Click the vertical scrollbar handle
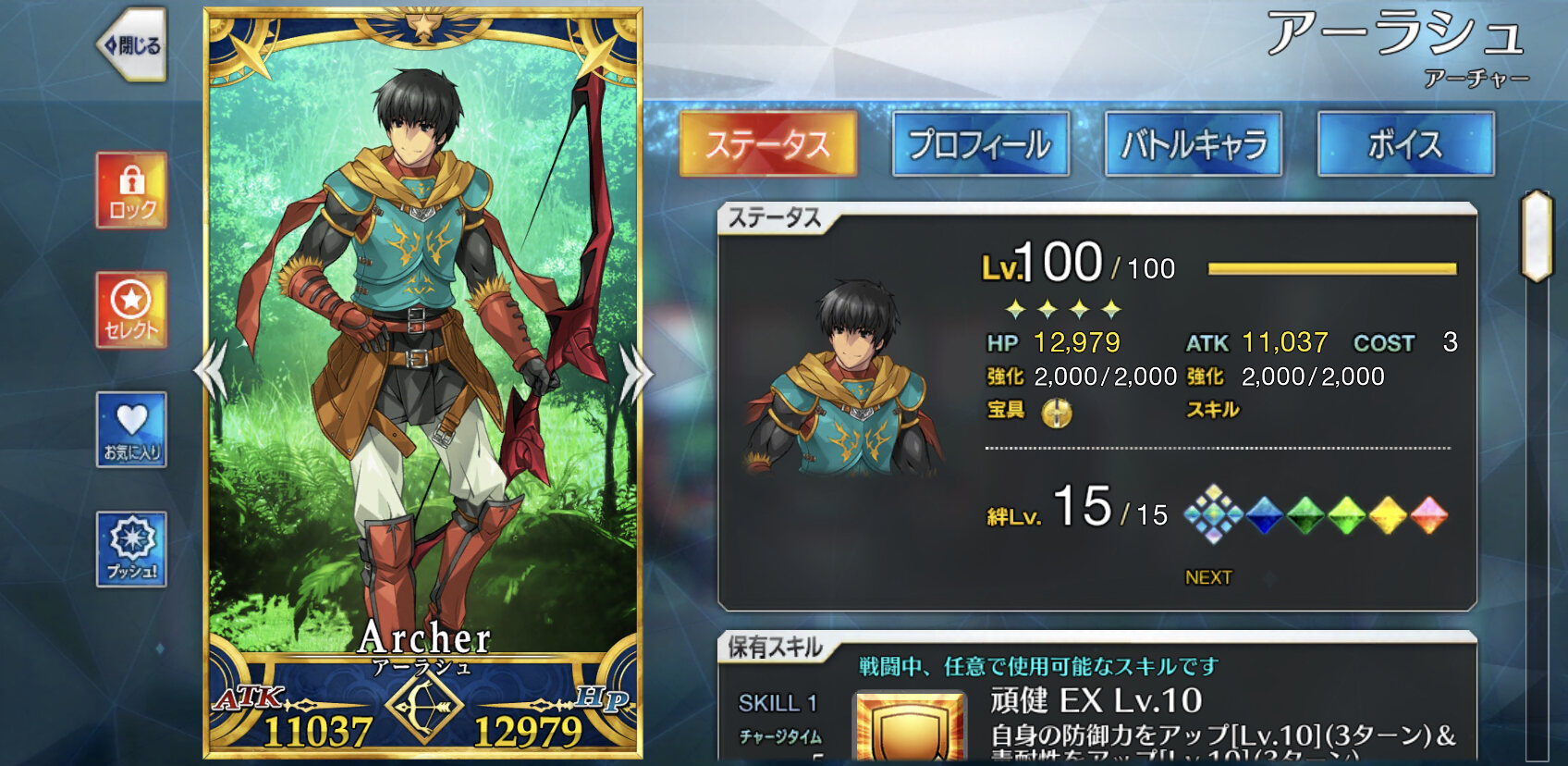 tap(1537, 235)
